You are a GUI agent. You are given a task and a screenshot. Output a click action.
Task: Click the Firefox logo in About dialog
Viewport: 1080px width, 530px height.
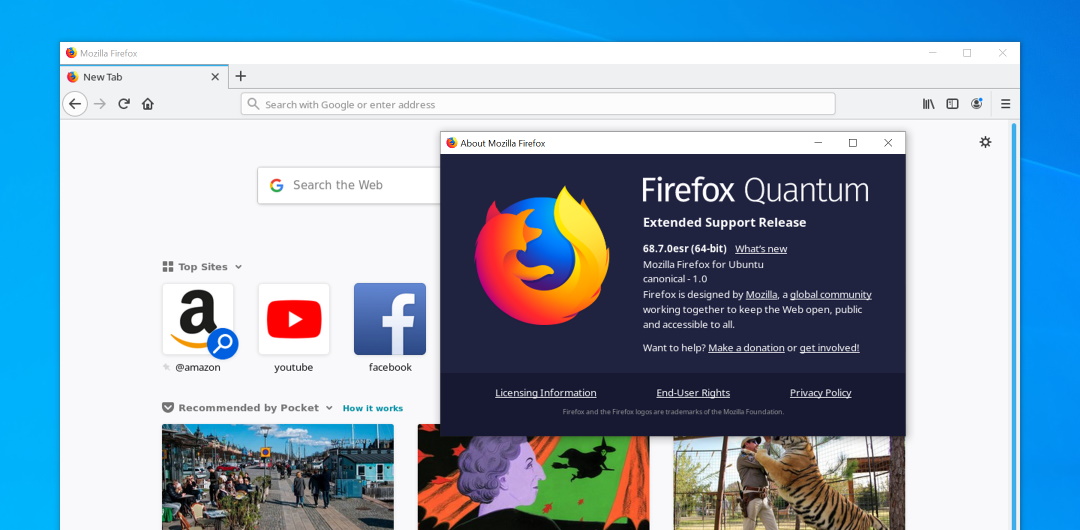point(542,255)
